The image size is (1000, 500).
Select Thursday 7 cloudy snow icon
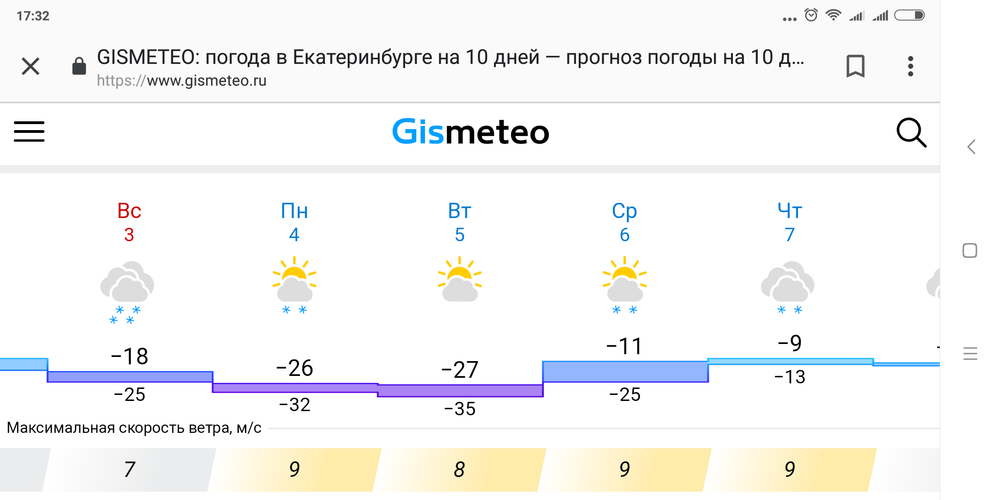[x=789, y=288]
